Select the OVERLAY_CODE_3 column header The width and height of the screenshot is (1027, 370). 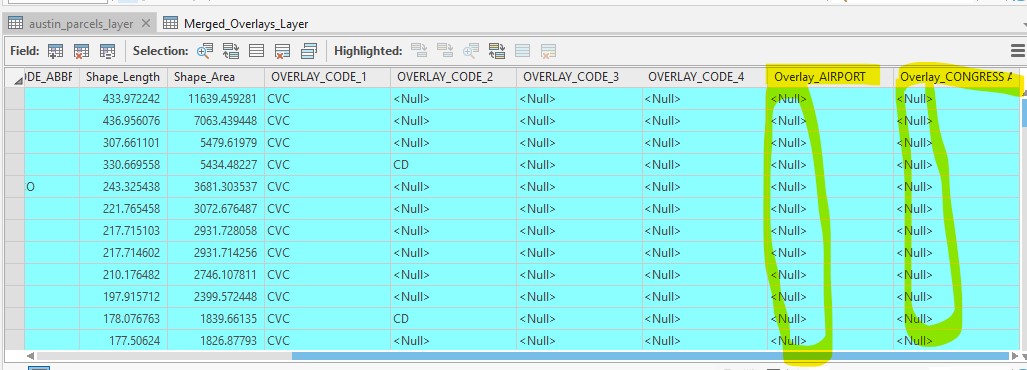tap(579, 77)
